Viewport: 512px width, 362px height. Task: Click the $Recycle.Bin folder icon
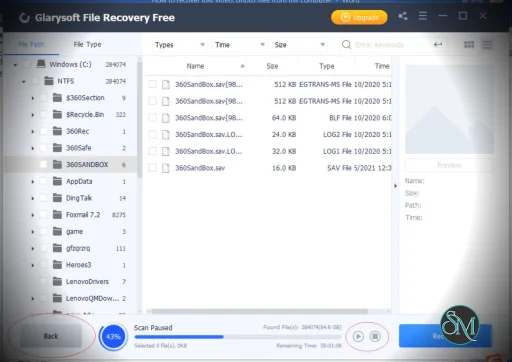tap(57, 114)
